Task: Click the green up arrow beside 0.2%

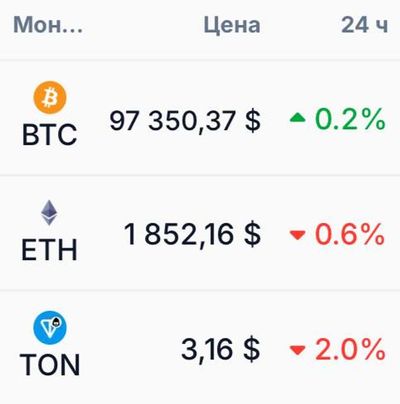Action: [x=298, y=117]
